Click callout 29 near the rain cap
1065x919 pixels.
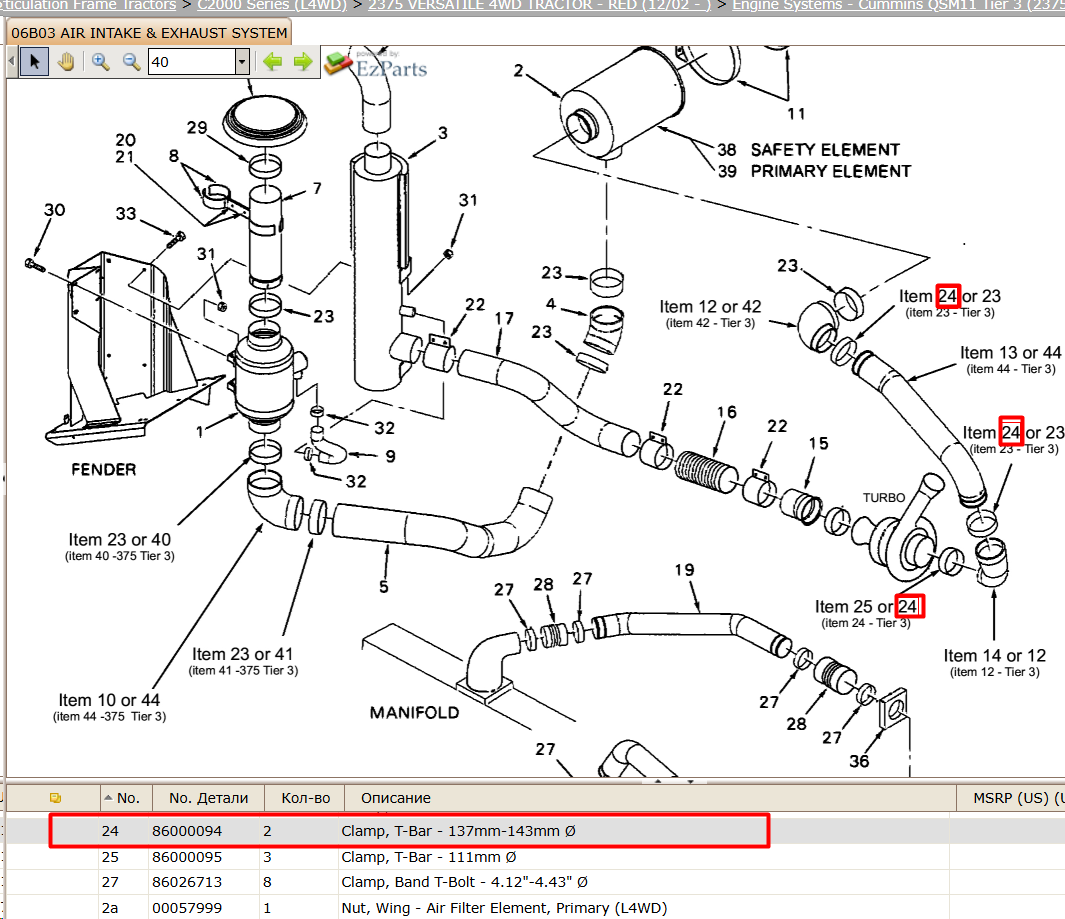(x=197, y=128)
